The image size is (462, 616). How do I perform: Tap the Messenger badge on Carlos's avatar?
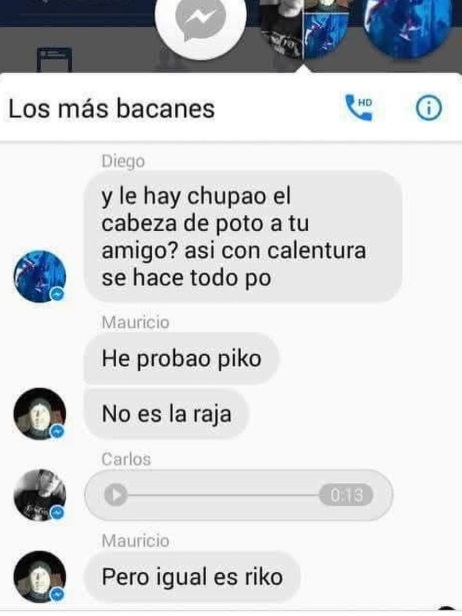[x=57, y=512]
